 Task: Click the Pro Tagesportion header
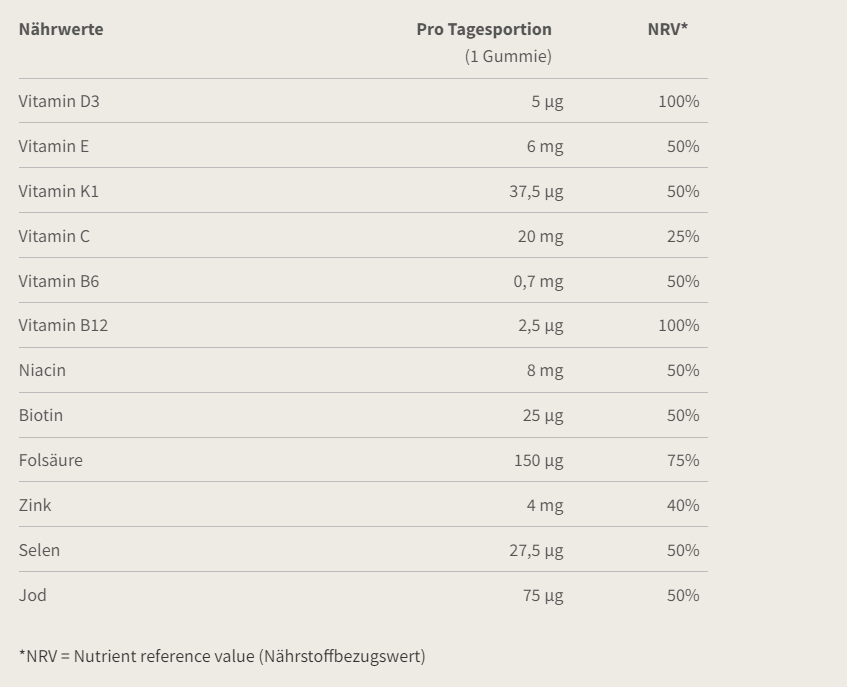click(x=484, y=29)
